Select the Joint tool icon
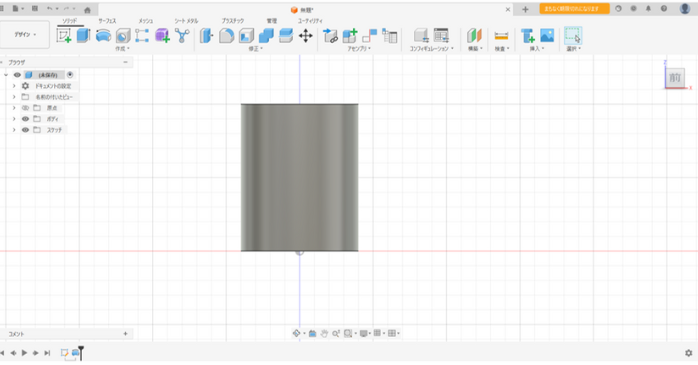Image resolution: width=698 pixels, height=365 pixels. tap(369, 36)
